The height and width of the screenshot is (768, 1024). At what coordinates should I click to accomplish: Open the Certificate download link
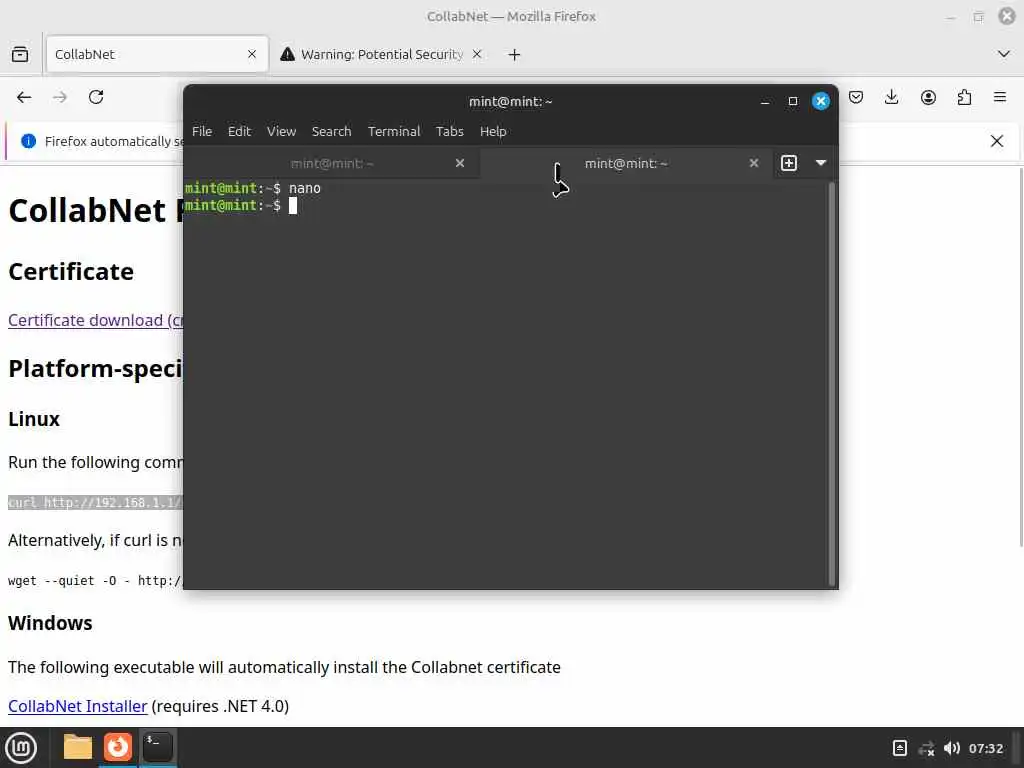point(95,321)
